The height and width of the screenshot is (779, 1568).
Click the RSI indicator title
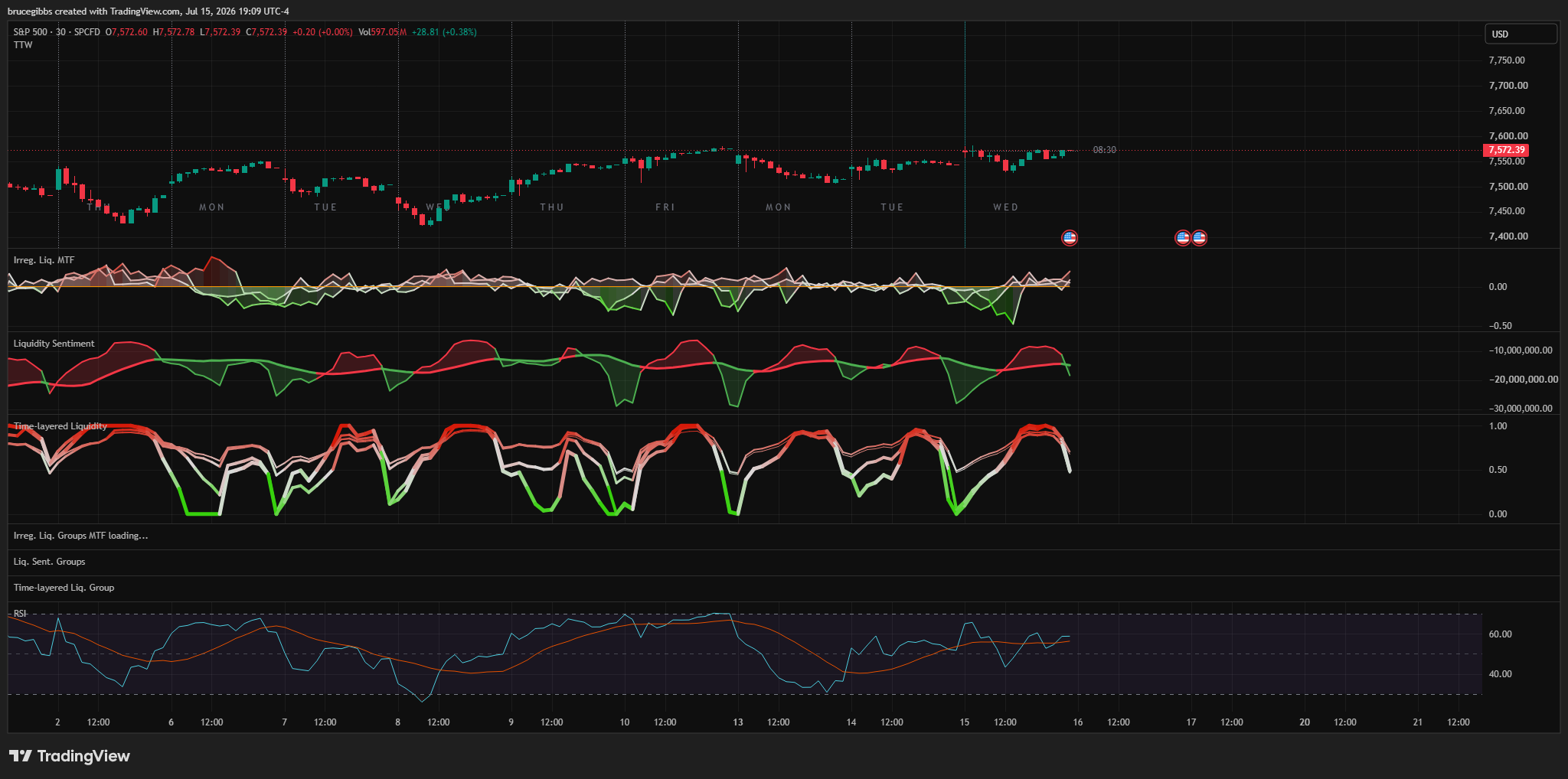(20, 614)
